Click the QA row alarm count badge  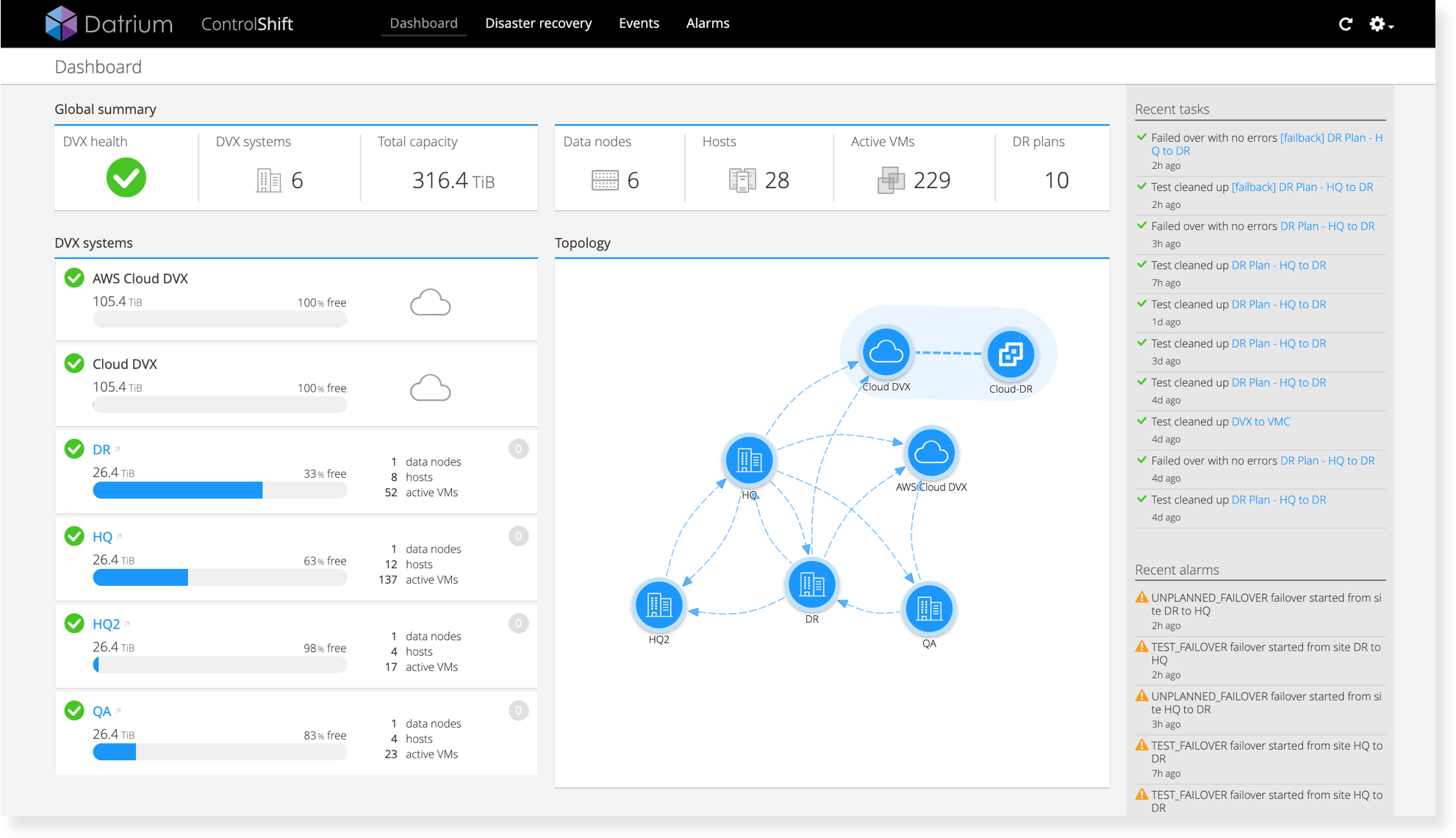click(518, 711)
